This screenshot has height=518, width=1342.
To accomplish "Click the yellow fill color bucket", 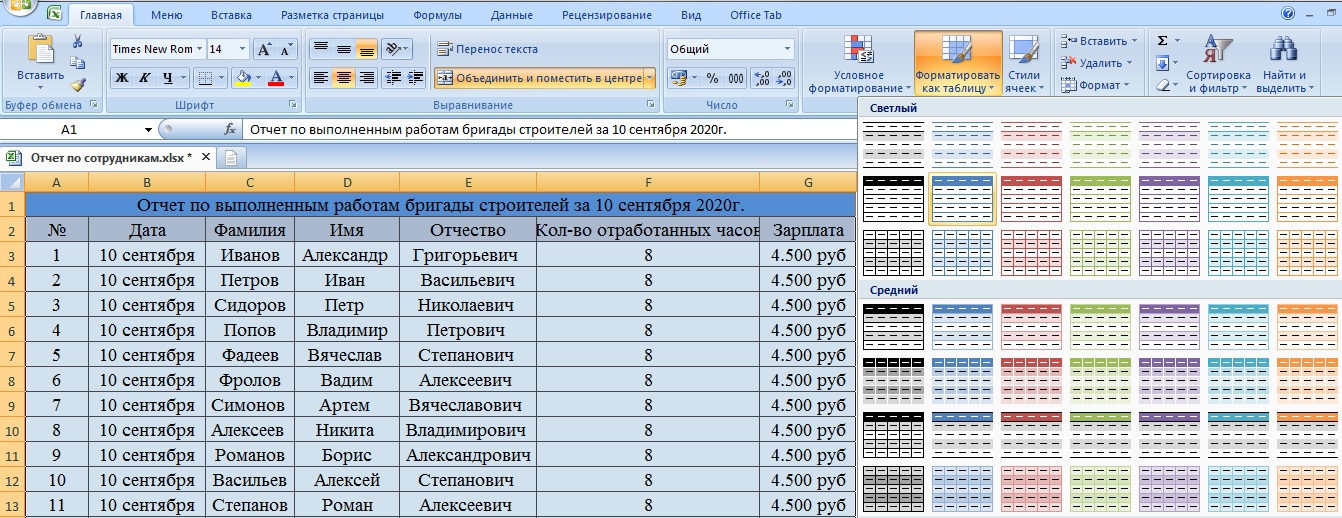I will pos(241,78).
